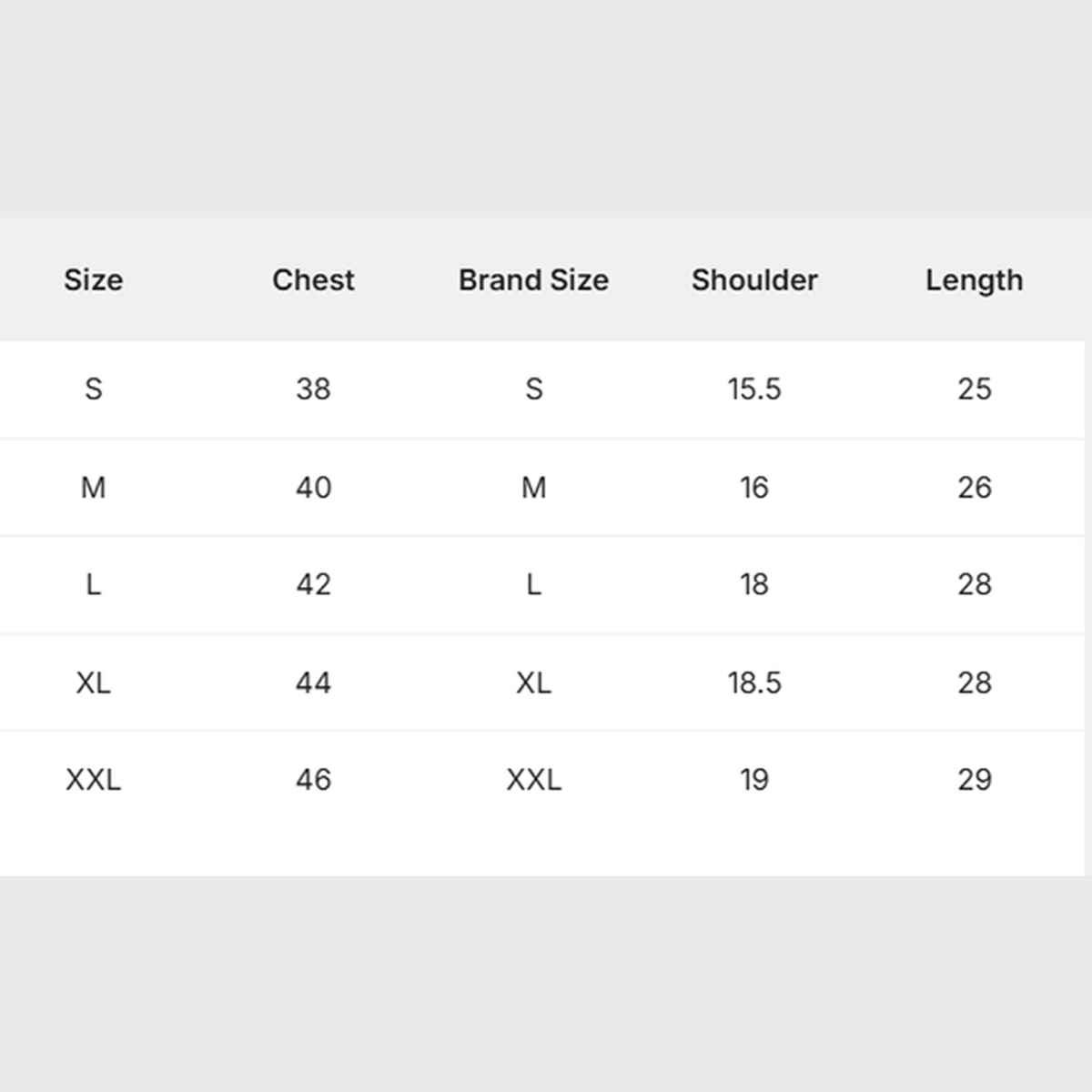Select shoulder value 15.5
1092x1092 pixels.
click(x=754, y=389)
